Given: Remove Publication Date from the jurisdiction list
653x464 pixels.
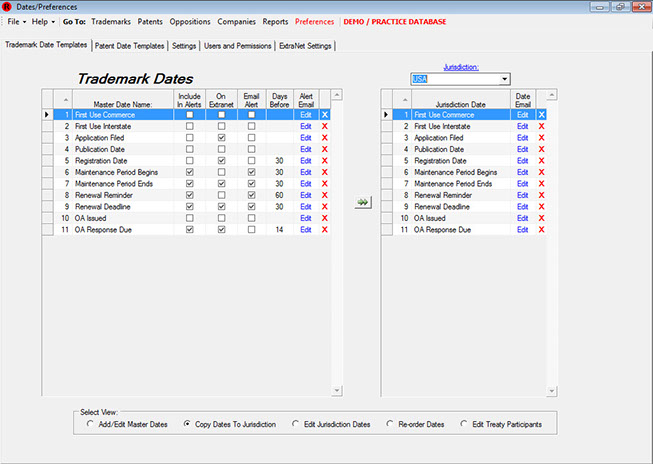Looking at the screenshot, I should (x=542, y=150).
